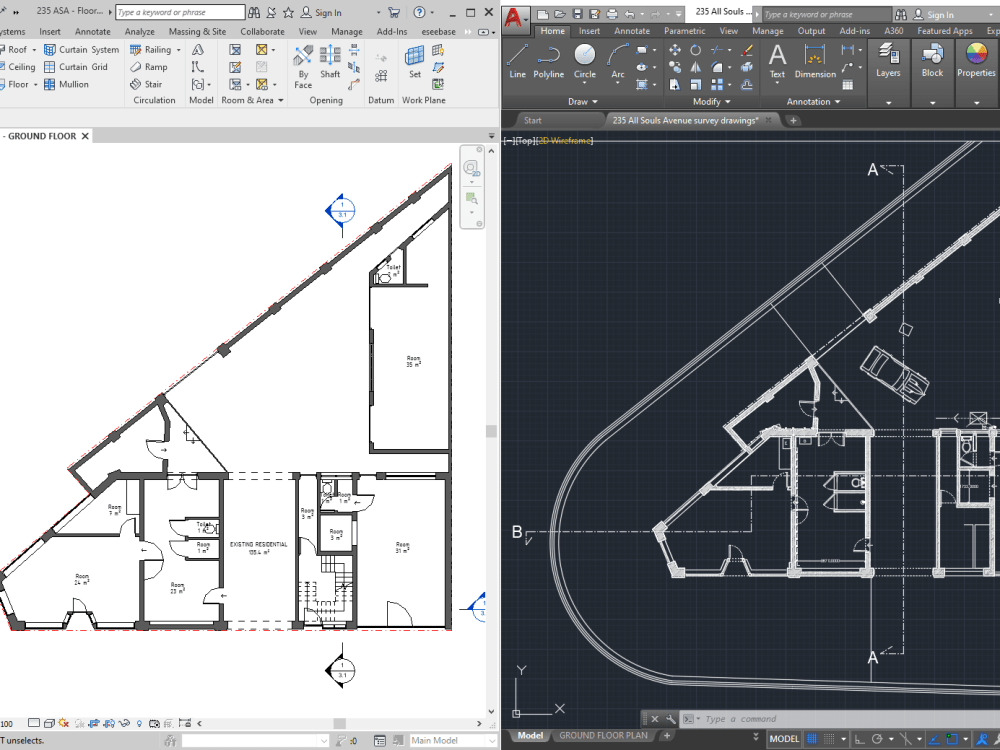Image resolution: width=1000 pixels, height=750 pixels.
Task: Open the Parametric tab in AutoCAD
Action: [x=684, y=31]
